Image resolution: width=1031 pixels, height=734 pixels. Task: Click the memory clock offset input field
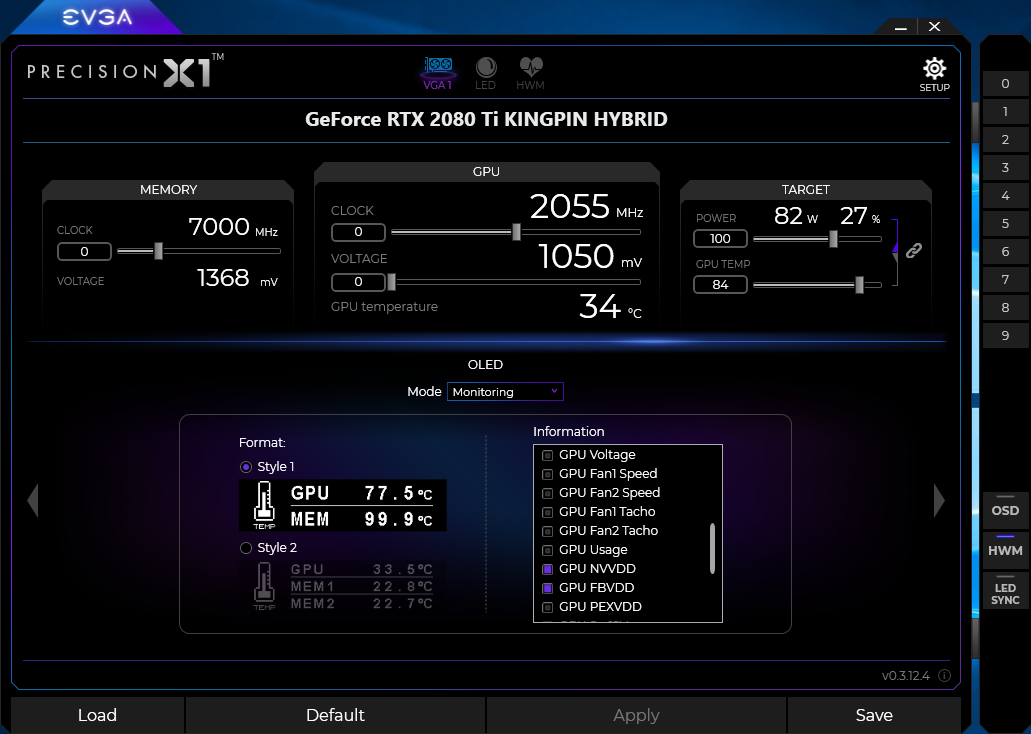[84, 251]
